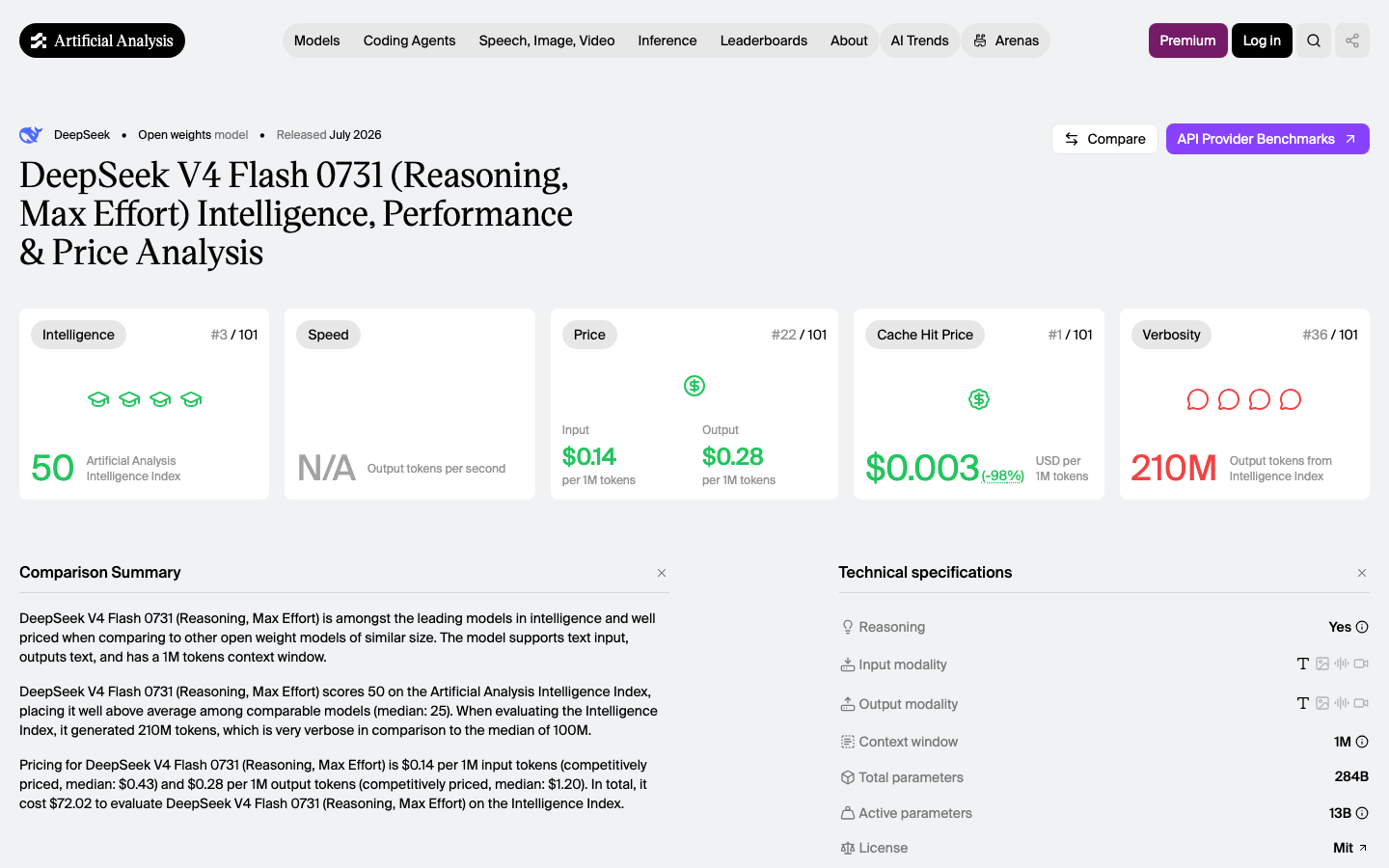This screenshot has width=1389, height=868.
Task: Open the About menu
Action: 849,41
